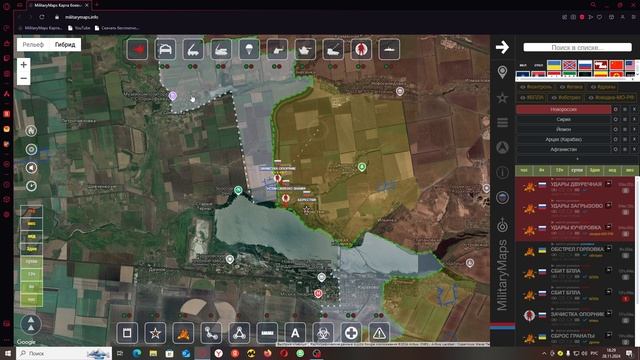Screen dimensions: 640x360
Task: Toggle the Атака visibility eye filter
Action: point(573,87)
